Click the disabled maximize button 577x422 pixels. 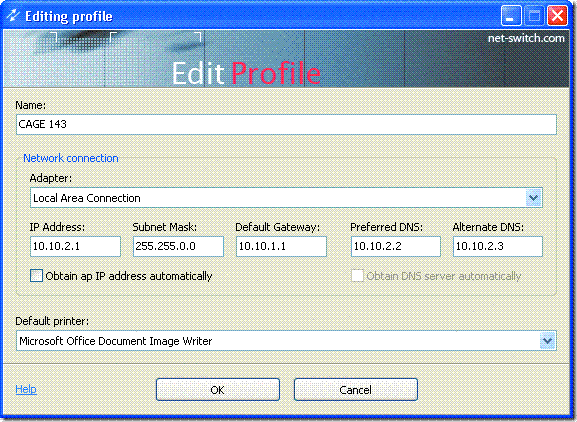coord(534,16)
